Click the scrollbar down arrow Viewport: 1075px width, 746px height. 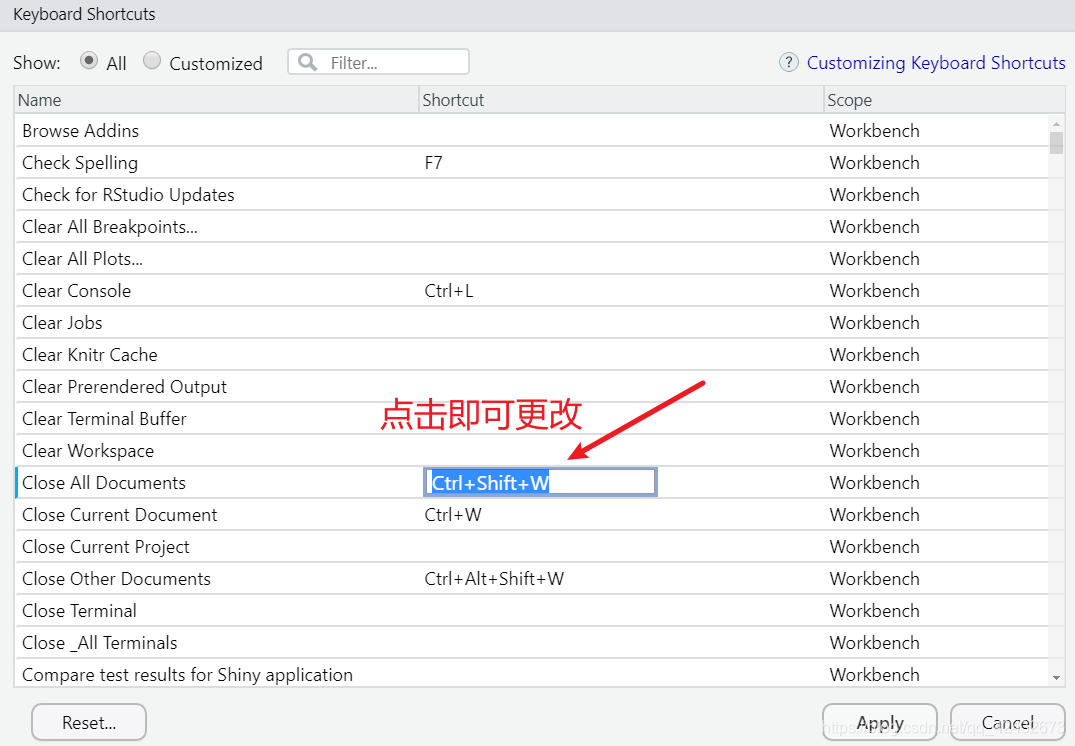pyautogui.click(x=1056, y=677)
